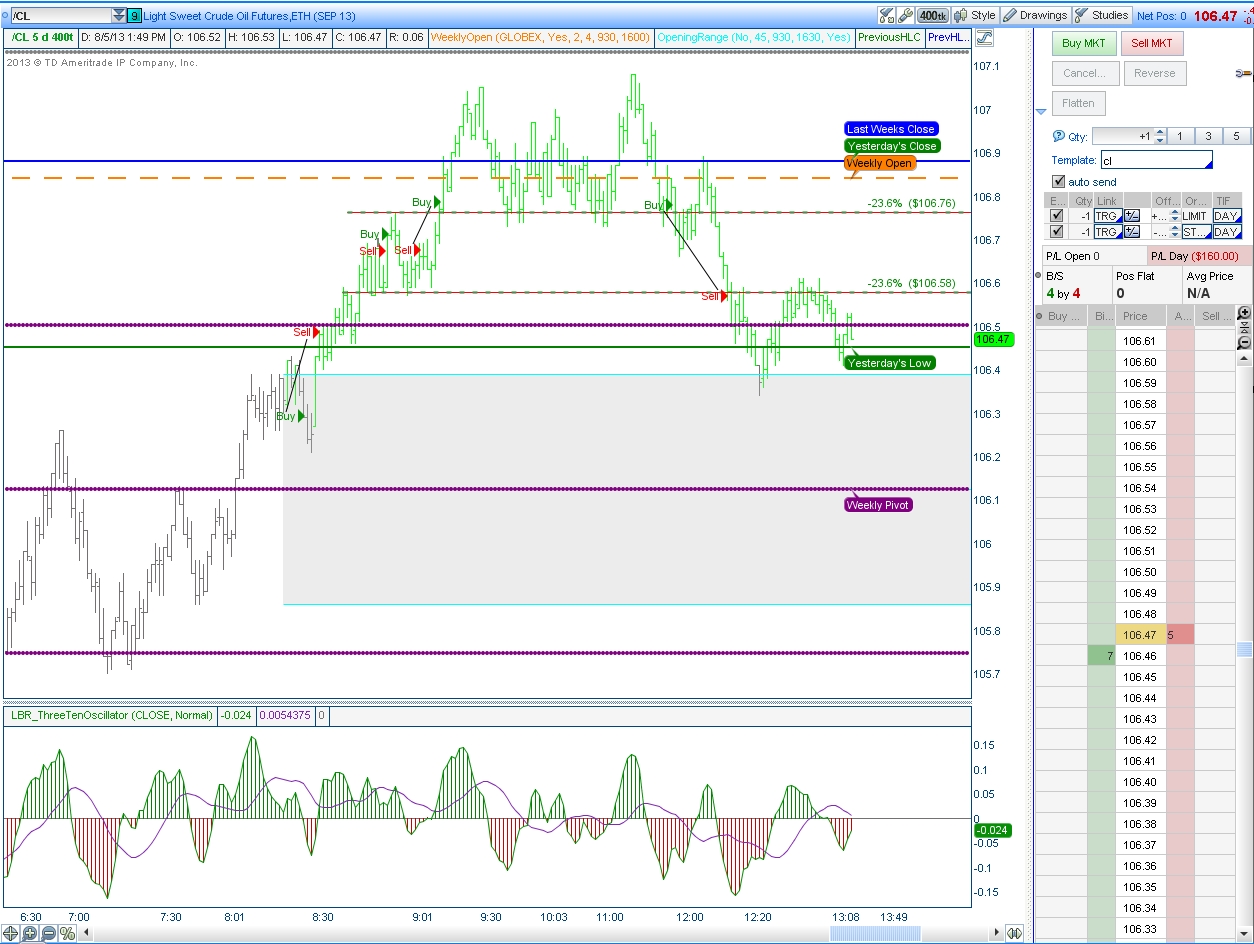
Task: Click the zoom magnifier icon beside ladder header
Action: (1244, 314)
